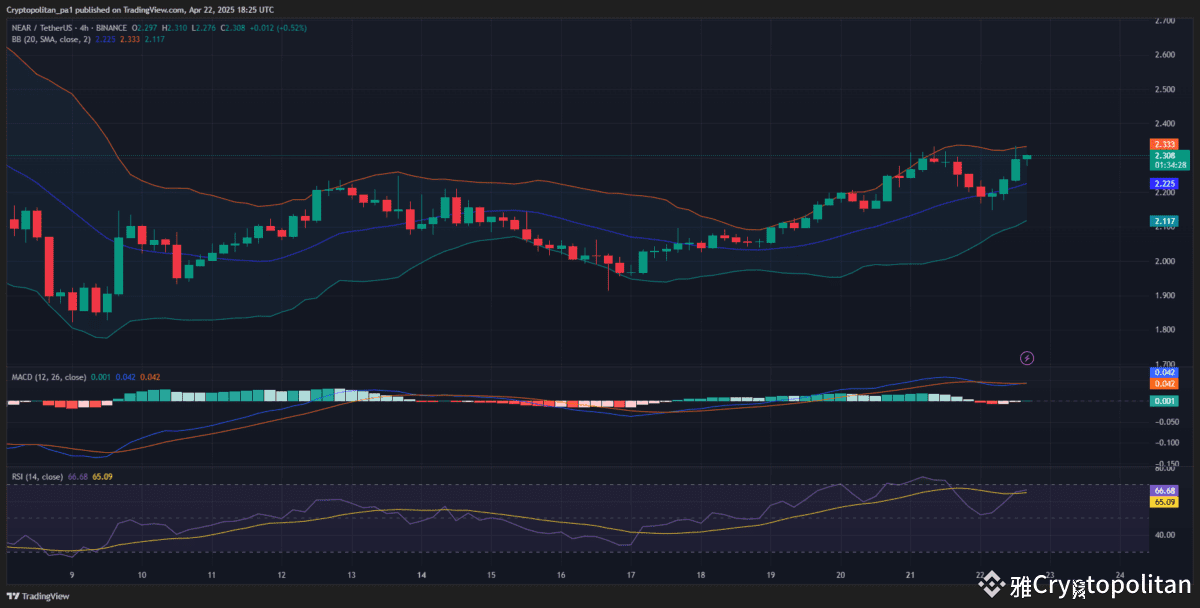Viewport: 1200px width, 608px height.
Task: Click the purple lightning event icon
Action: (1026, 357)
